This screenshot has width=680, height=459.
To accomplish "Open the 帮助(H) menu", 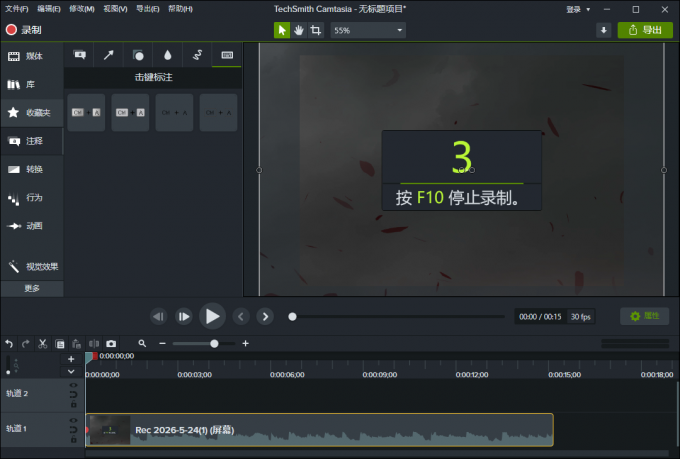I will pyautogui.click(x=180, y=9).
